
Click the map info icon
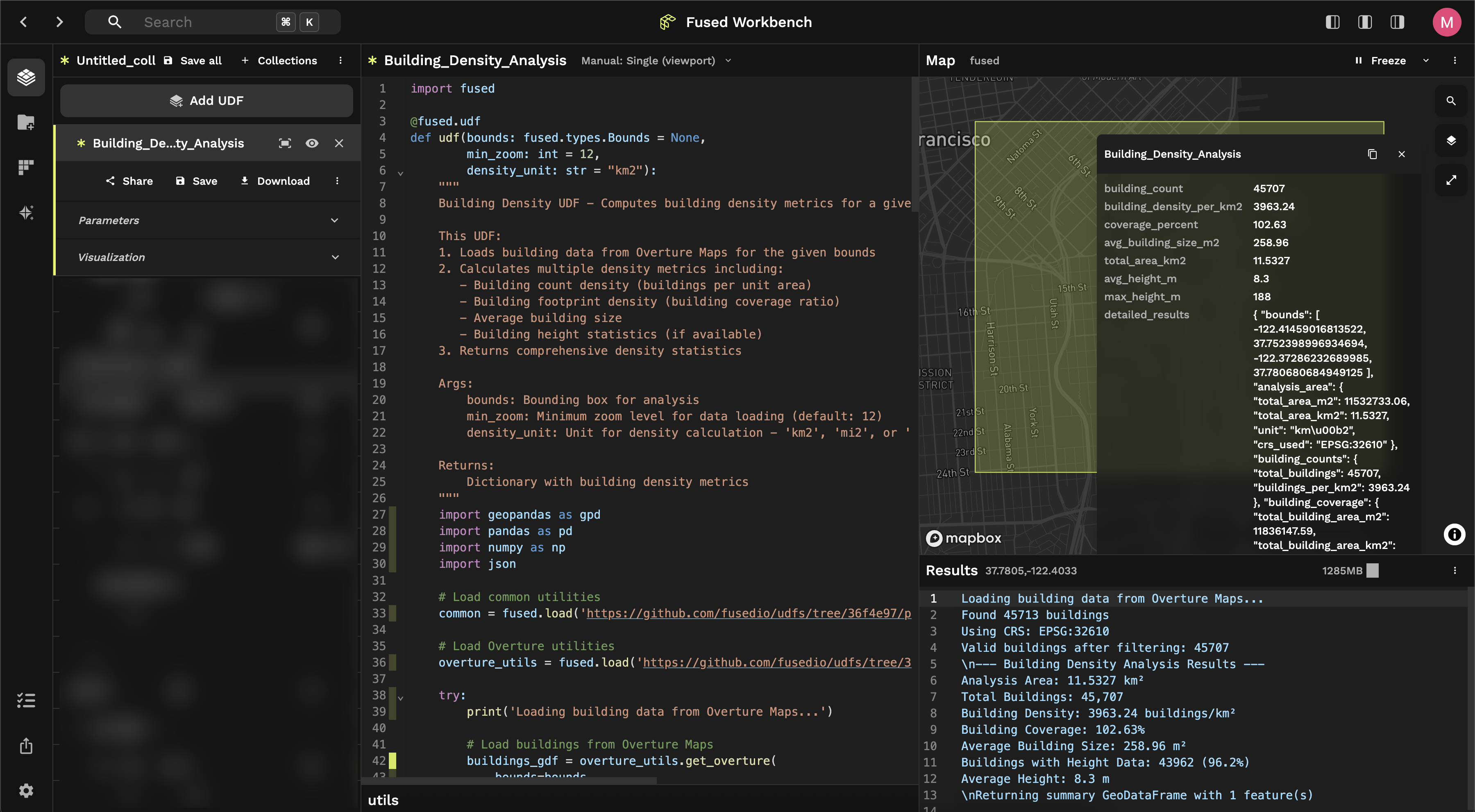coord(1454,534)
